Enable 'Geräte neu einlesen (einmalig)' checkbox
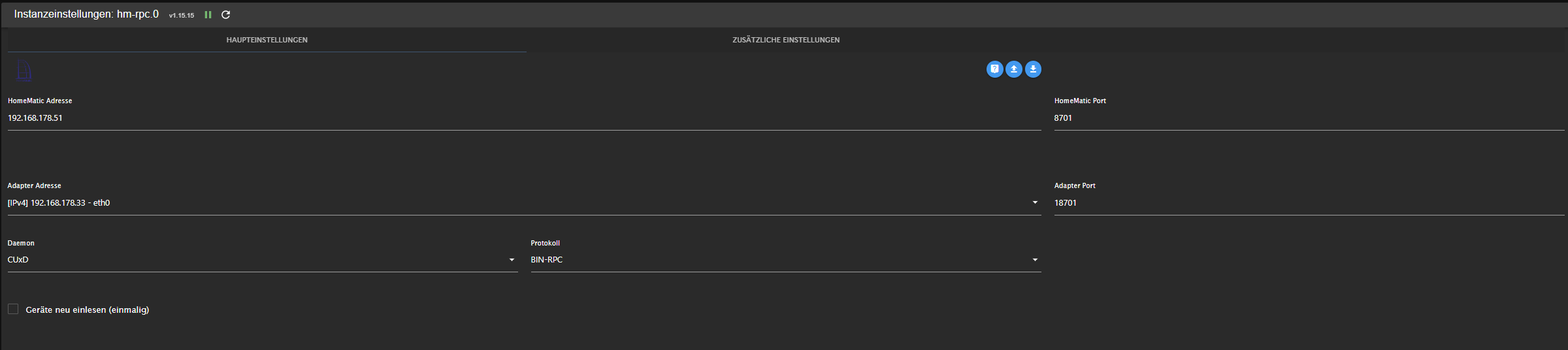 pyautogui.click(x=13, y=309)
